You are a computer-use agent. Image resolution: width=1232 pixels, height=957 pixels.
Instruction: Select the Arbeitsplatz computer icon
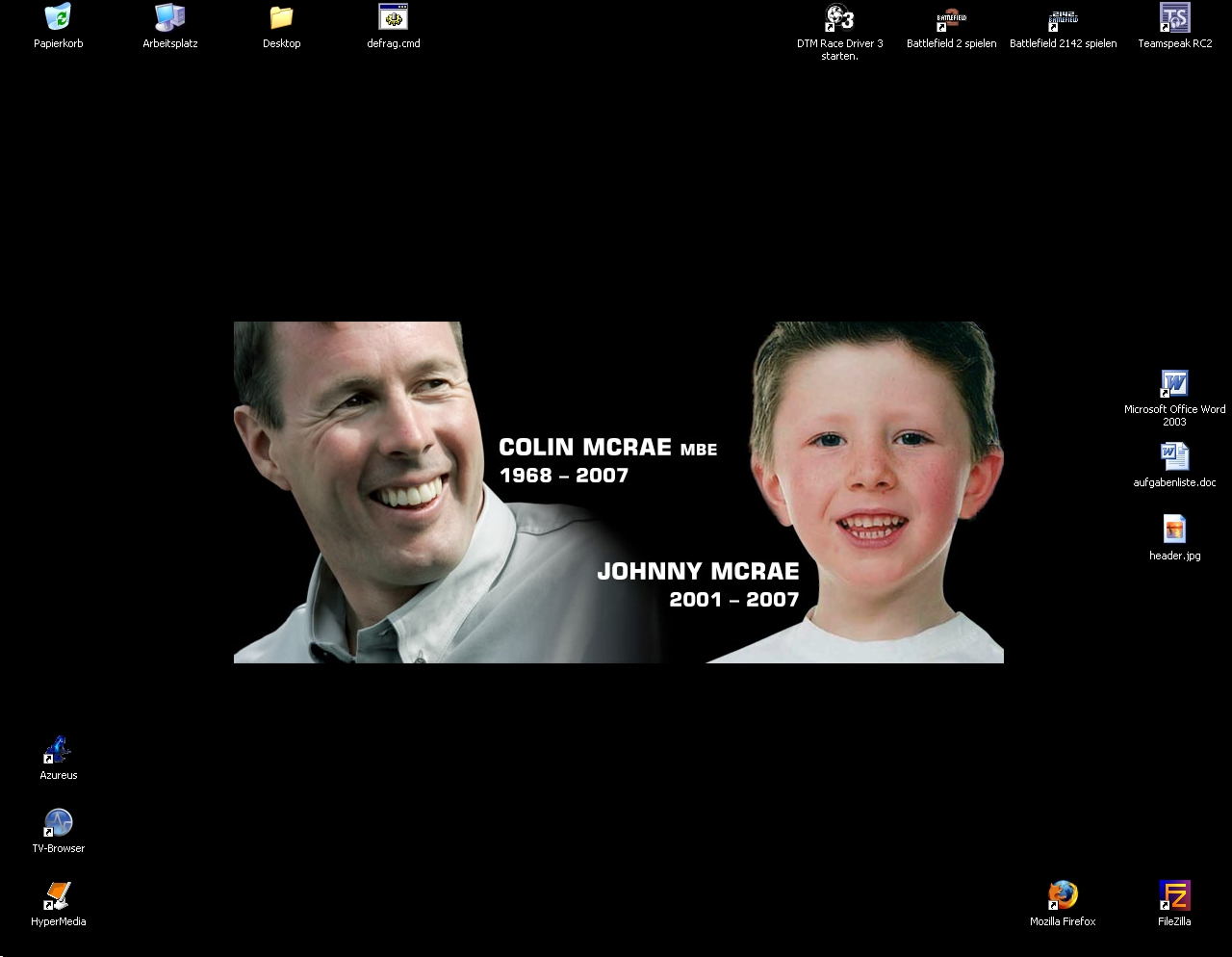170,18
